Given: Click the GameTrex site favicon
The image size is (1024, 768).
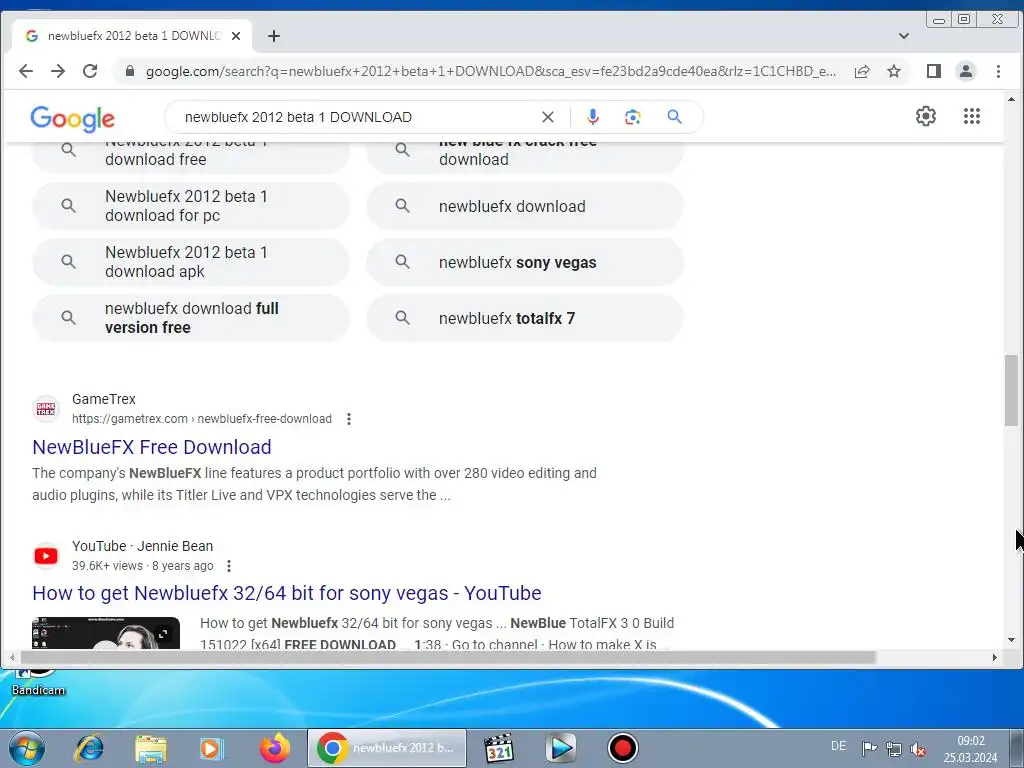Looking at the screenshot, I should point(46,409).
